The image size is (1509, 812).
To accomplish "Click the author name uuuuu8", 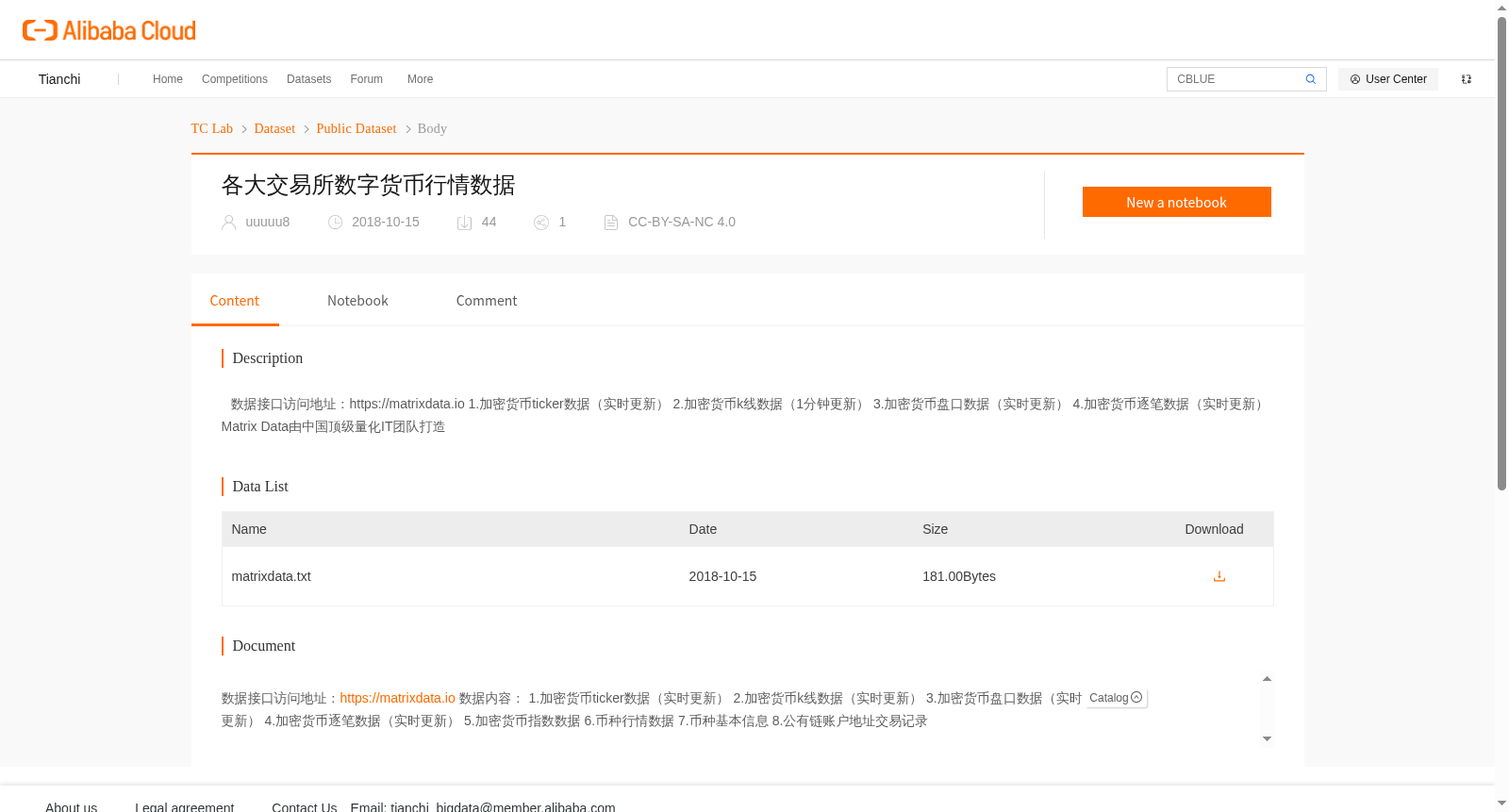I will [268, 223].
